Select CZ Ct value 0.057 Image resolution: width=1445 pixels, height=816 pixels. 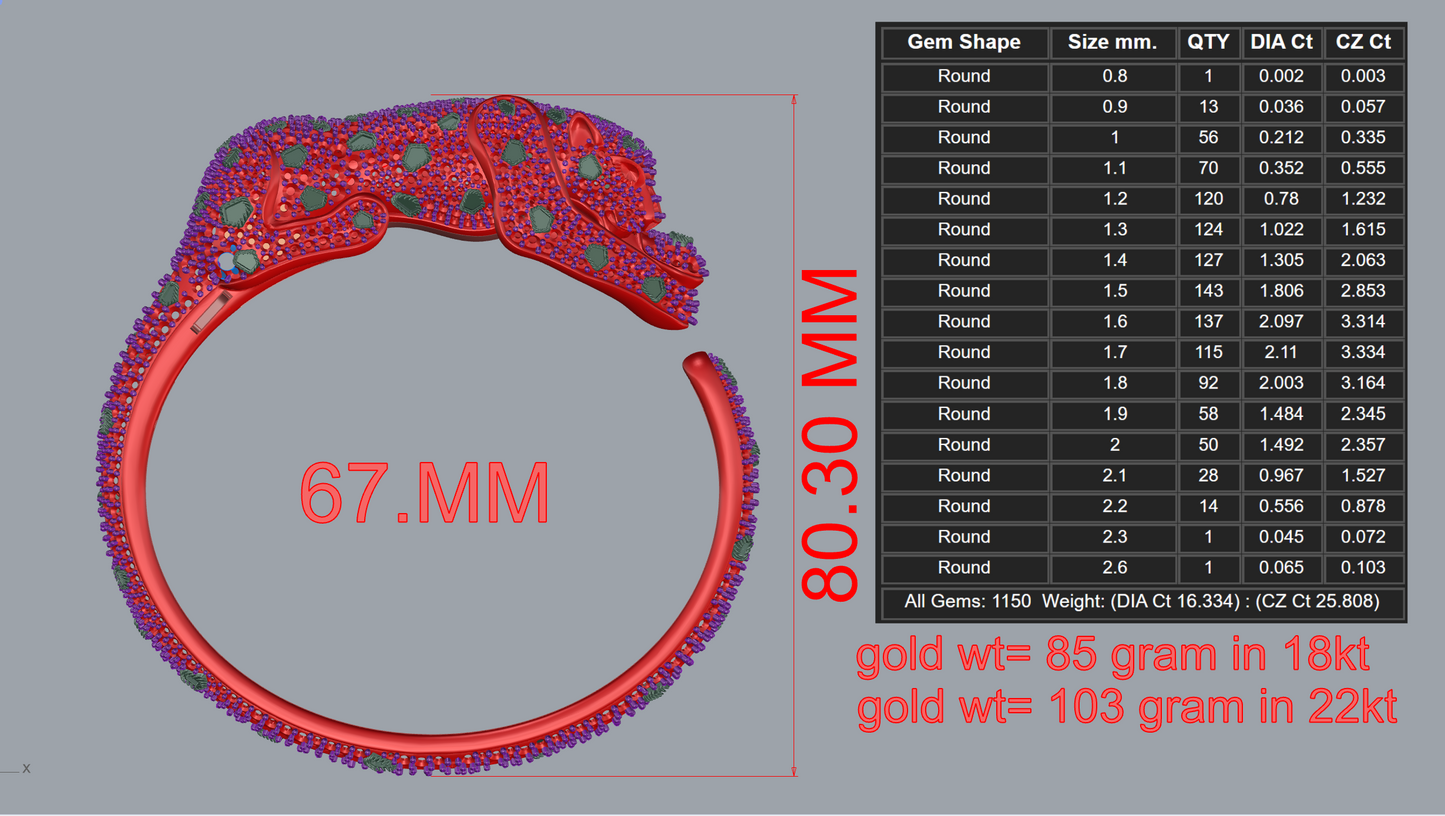(1363, 107)
